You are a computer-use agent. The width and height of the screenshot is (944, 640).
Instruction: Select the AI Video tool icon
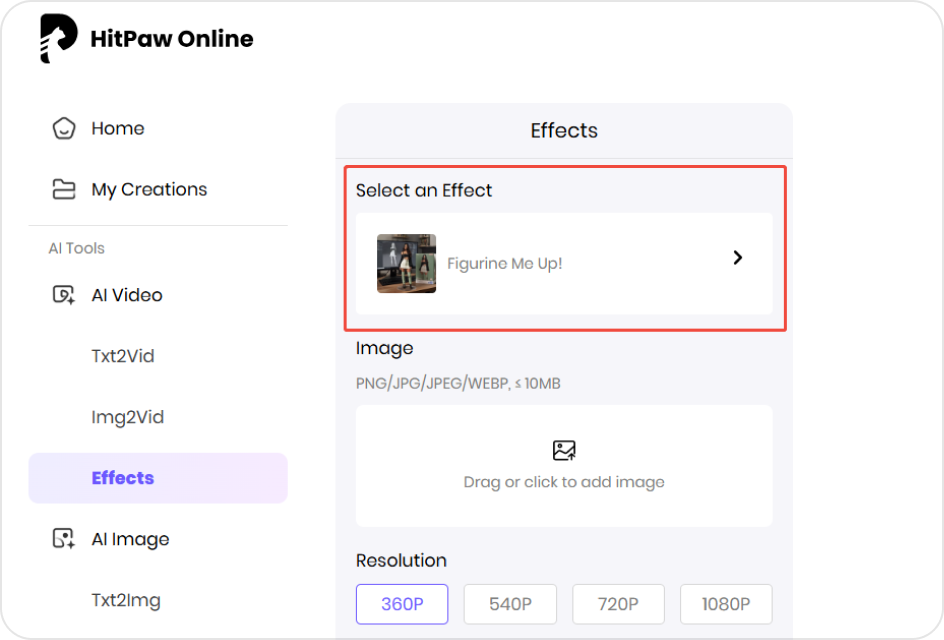64,295
